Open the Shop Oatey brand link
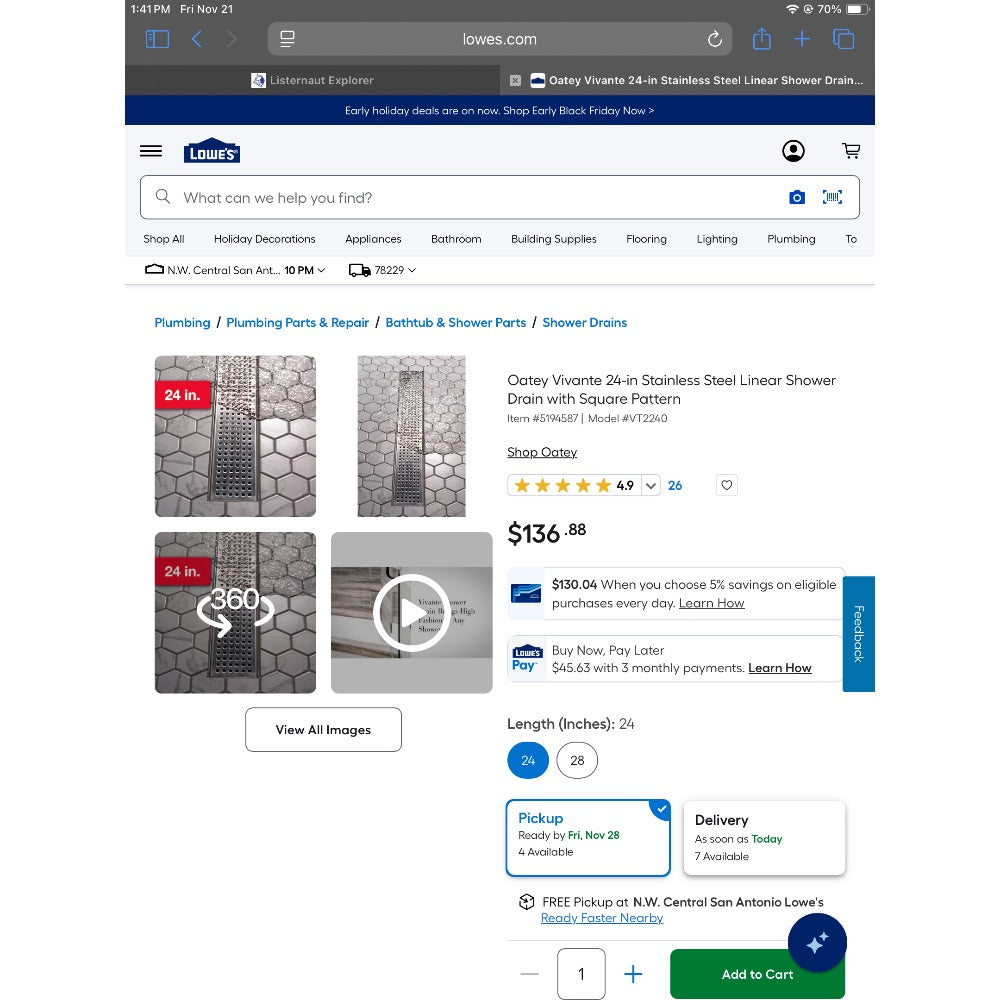 542,452
